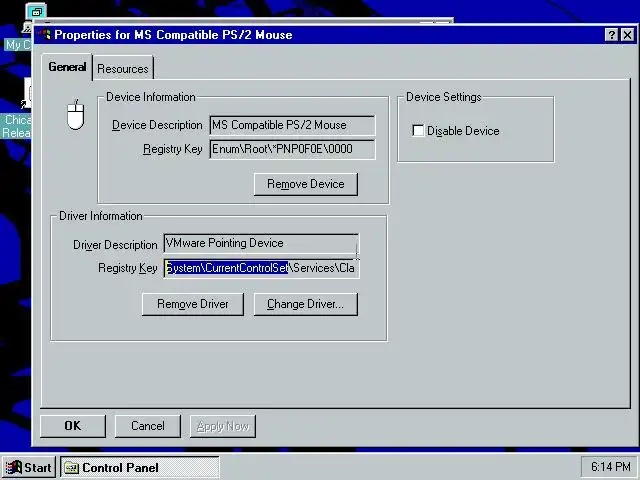Click the Driver Description field

tap(261, 244)
